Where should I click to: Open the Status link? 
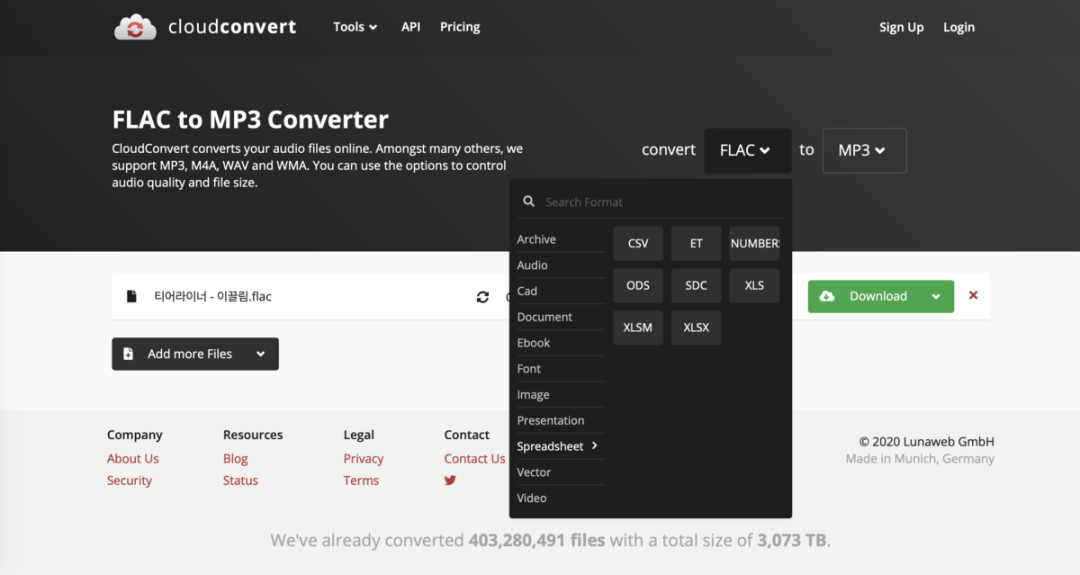pos(240,481)
